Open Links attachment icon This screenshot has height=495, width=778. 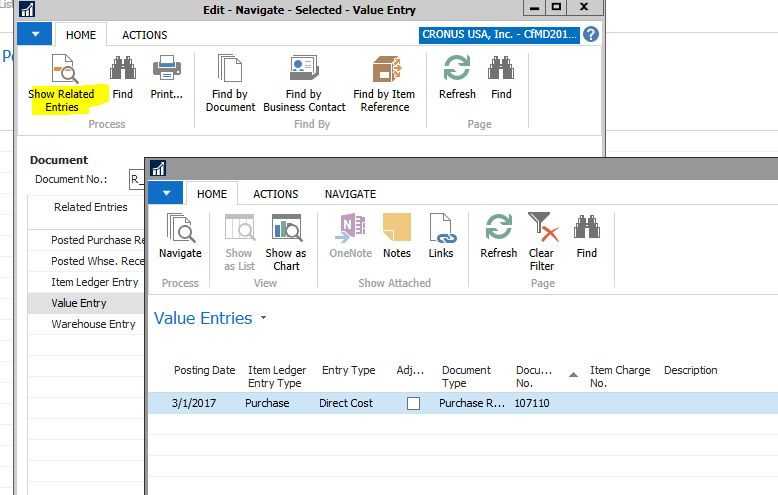tap(441, 229)
